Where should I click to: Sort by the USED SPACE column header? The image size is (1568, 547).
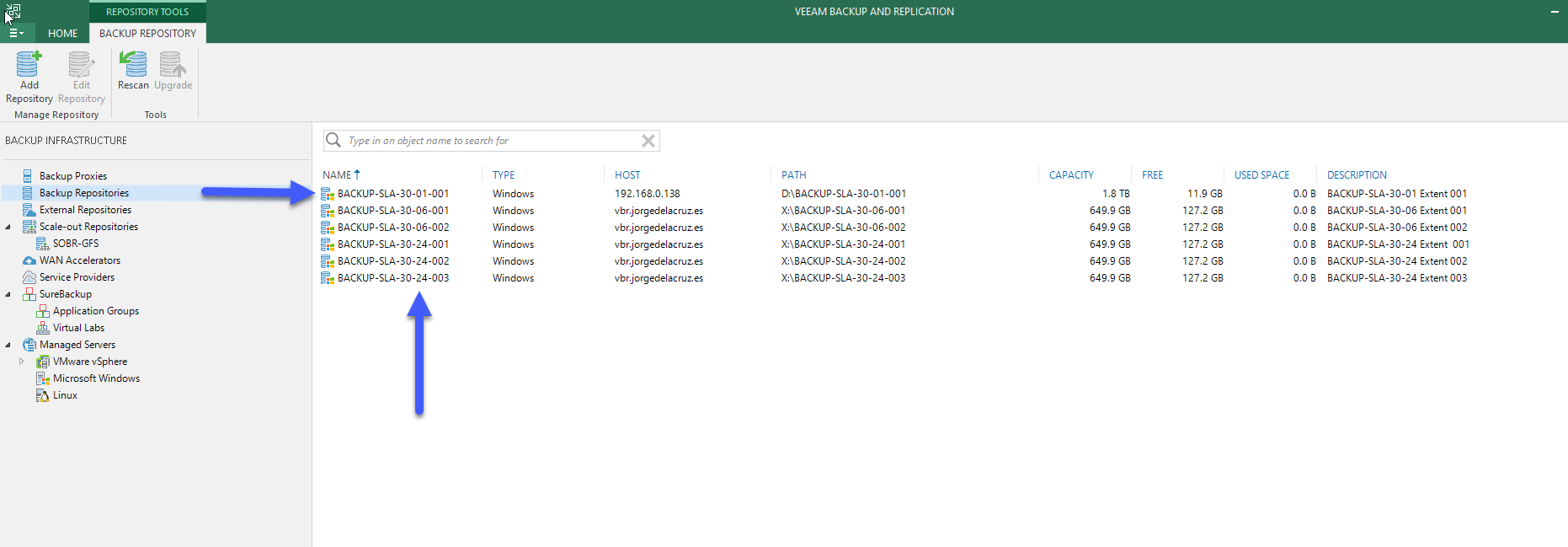pos(1261,175)
